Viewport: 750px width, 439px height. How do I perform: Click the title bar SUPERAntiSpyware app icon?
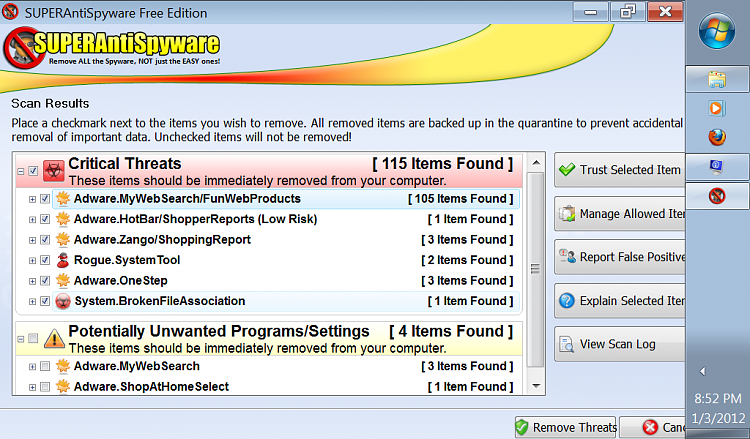[10, 11]
